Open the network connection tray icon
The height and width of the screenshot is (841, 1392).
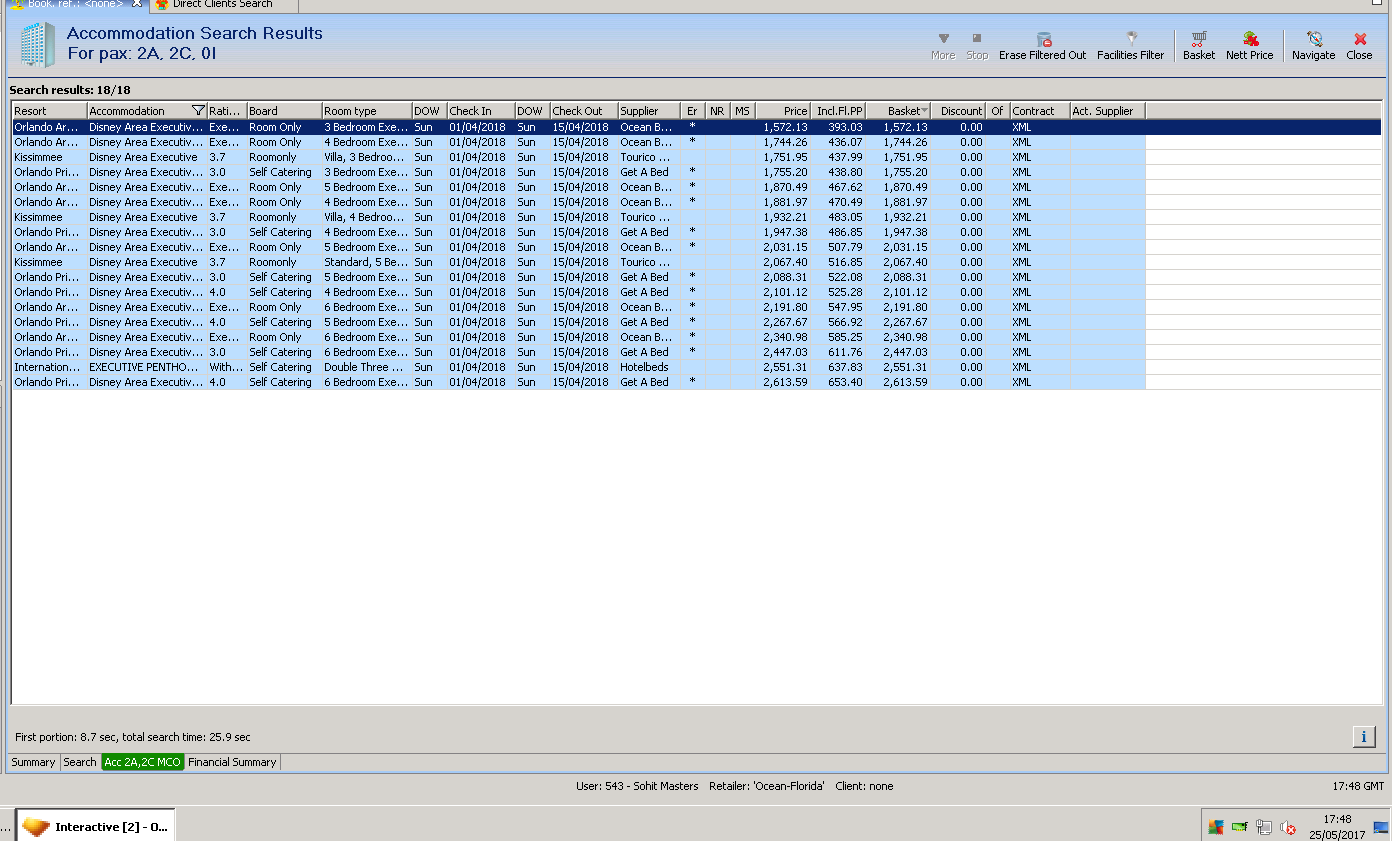[1264, 827]
